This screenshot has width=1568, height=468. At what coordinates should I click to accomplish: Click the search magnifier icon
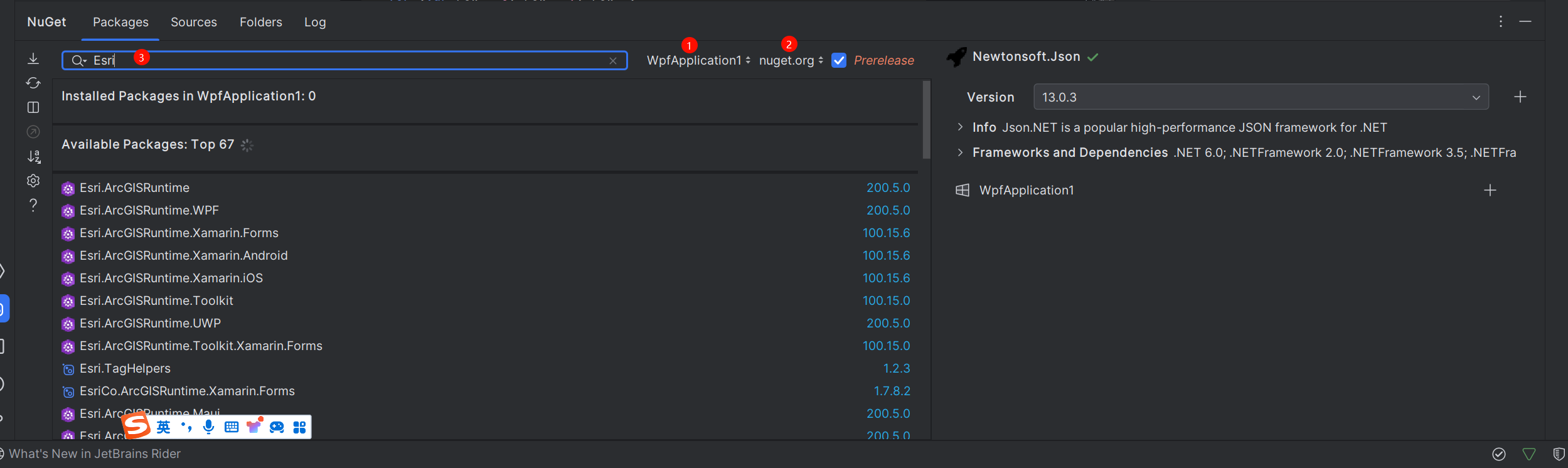[78, 61]
